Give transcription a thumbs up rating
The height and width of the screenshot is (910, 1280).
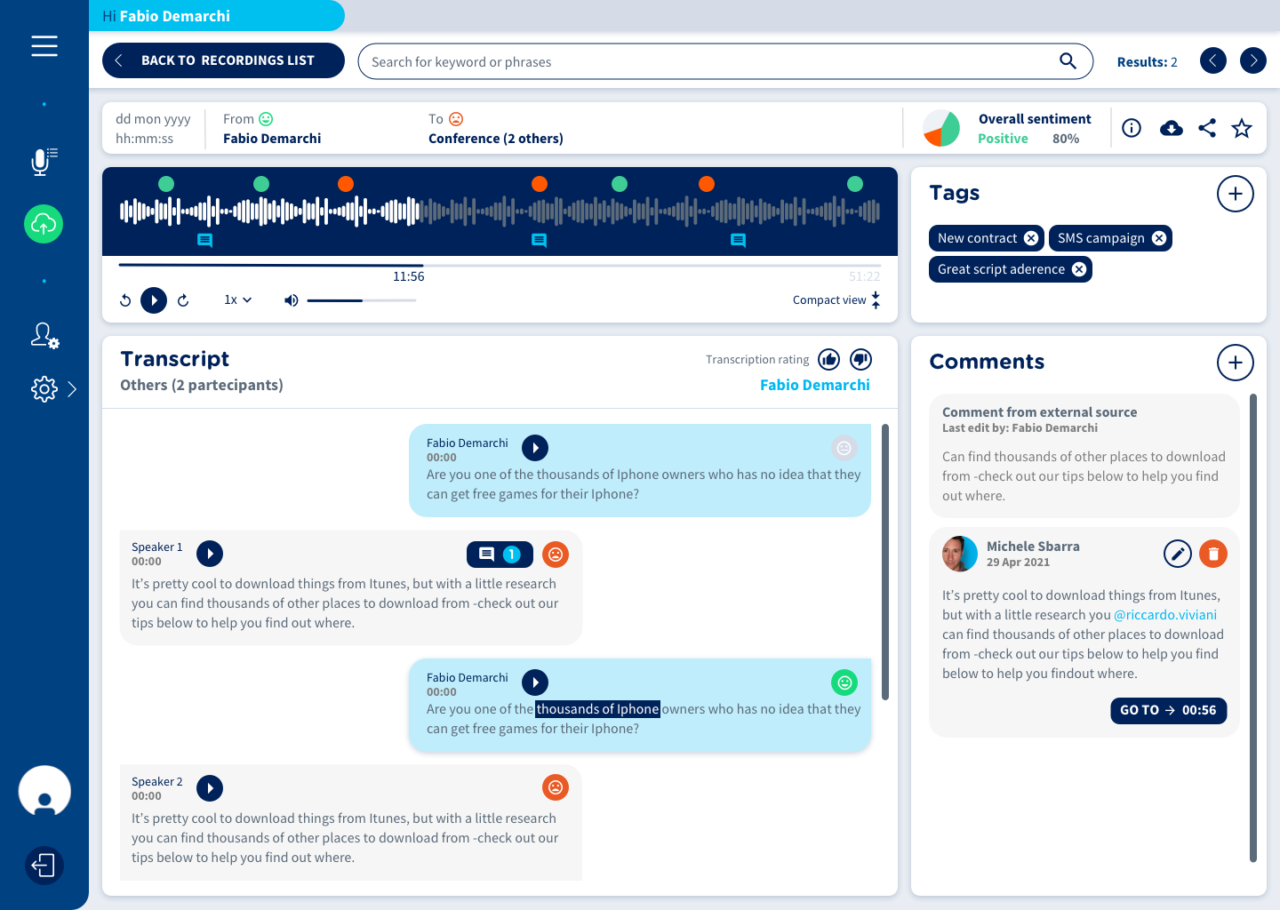tap(828, 359)
